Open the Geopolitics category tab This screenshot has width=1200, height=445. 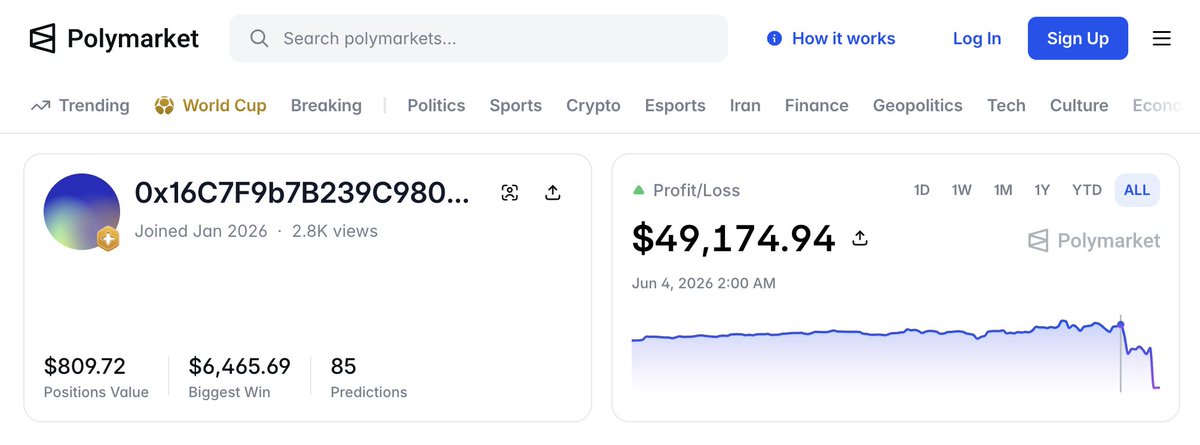(x=917, y=105)
